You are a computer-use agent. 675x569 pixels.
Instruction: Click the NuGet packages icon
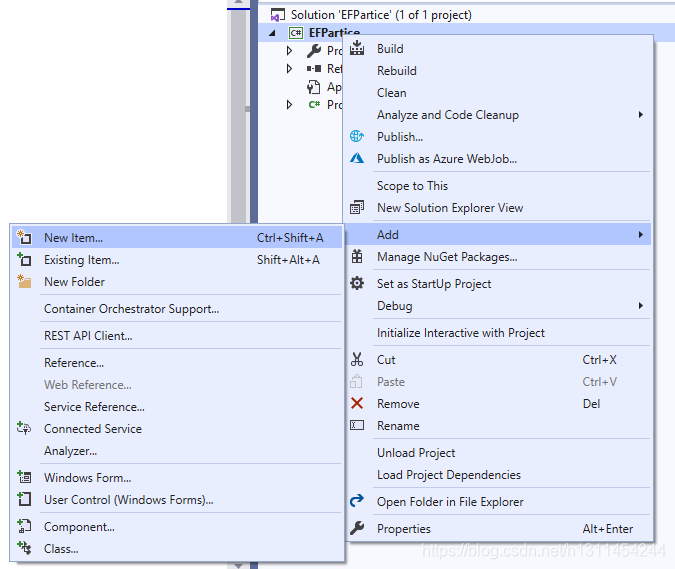point(357,257)
